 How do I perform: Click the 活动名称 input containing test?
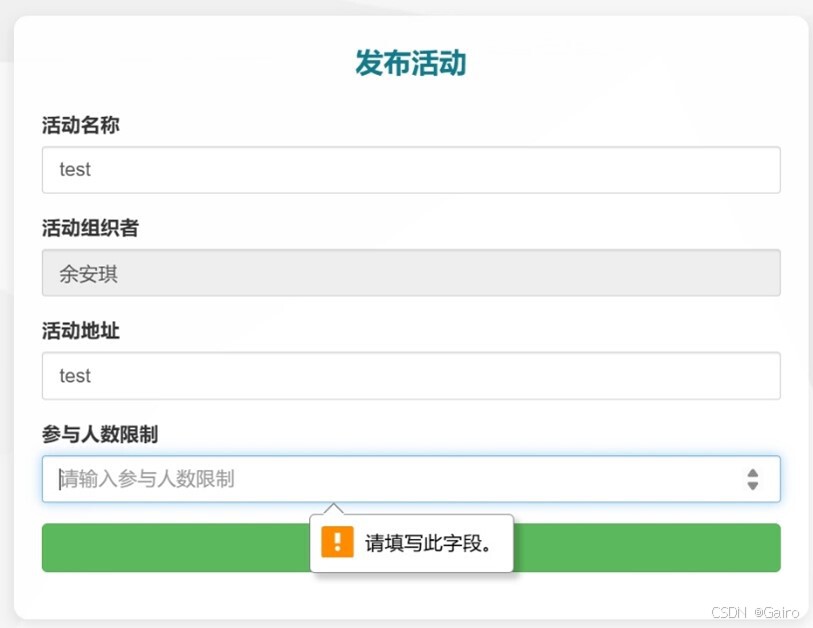point(411,170)
